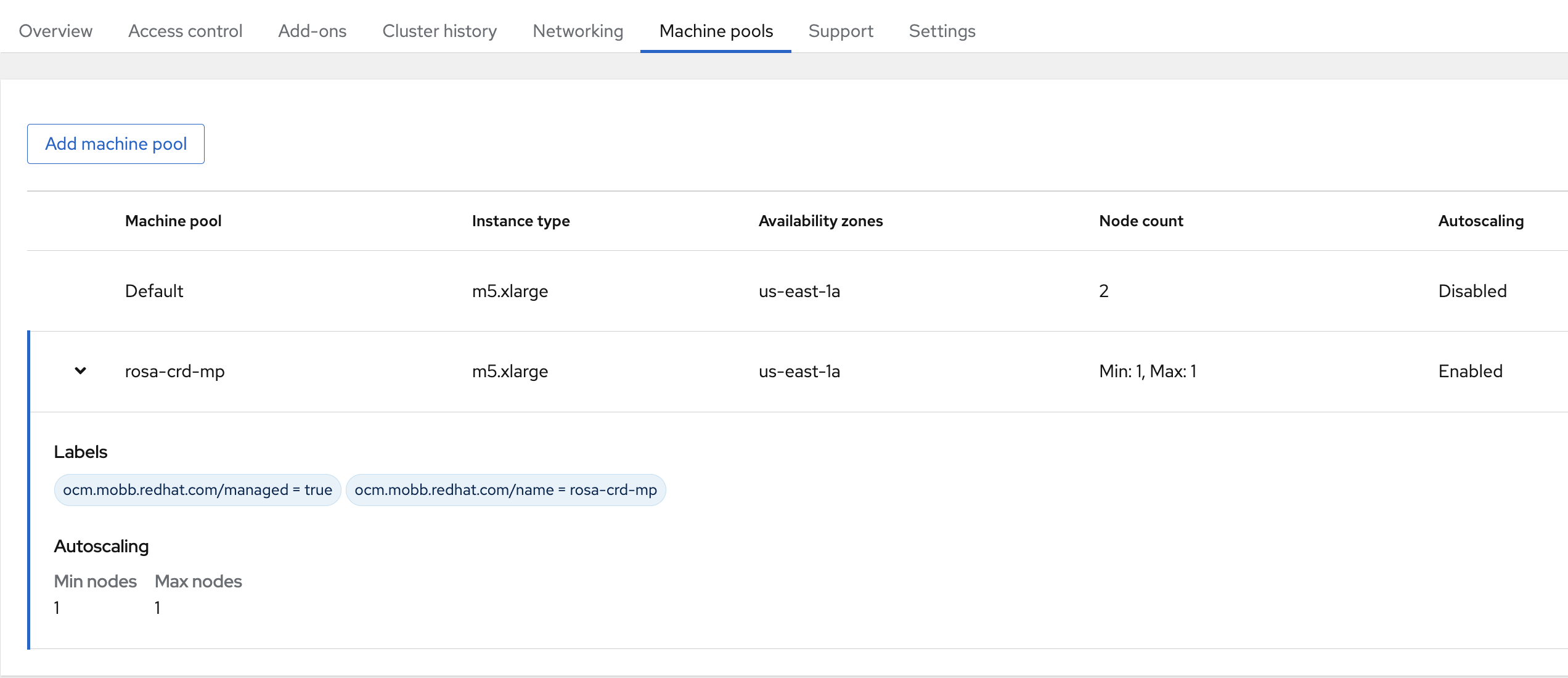Click the rosa-crd-mp machine pool name
1568x678 pixels.
[174, 371]
